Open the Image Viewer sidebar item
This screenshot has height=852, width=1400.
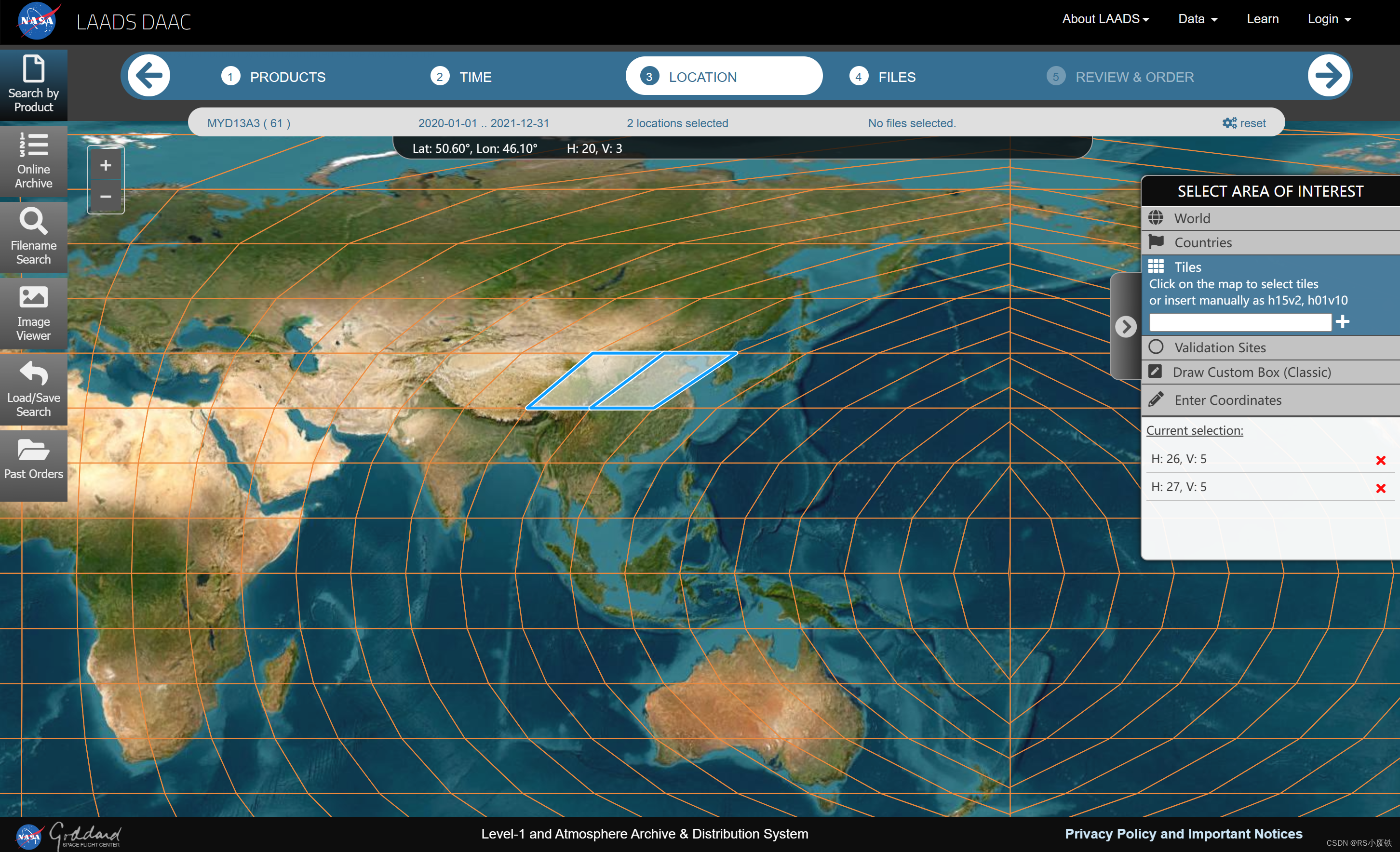pos(34,314)
